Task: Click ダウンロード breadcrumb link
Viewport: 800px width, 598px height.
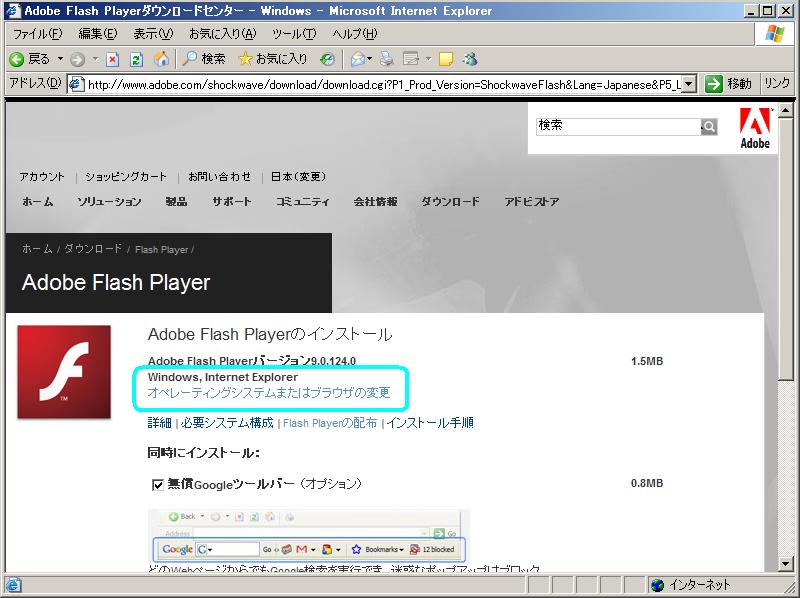Action: tap(93, 249)
